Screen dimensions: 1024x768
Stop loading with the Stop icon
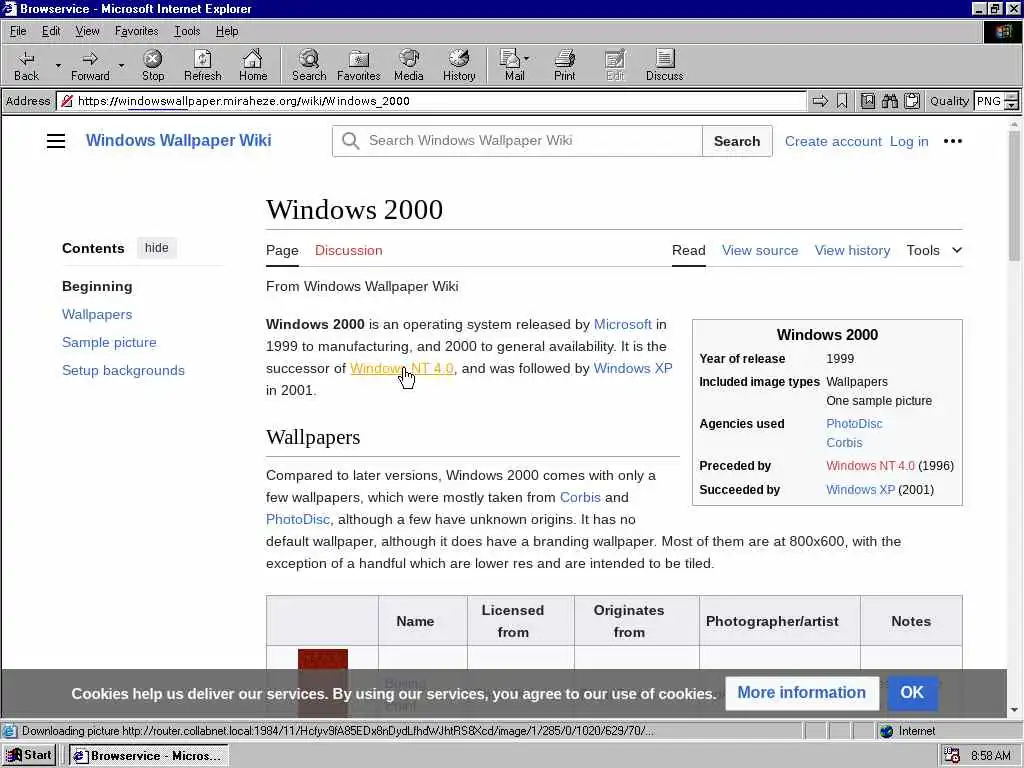tap(153, 65)
